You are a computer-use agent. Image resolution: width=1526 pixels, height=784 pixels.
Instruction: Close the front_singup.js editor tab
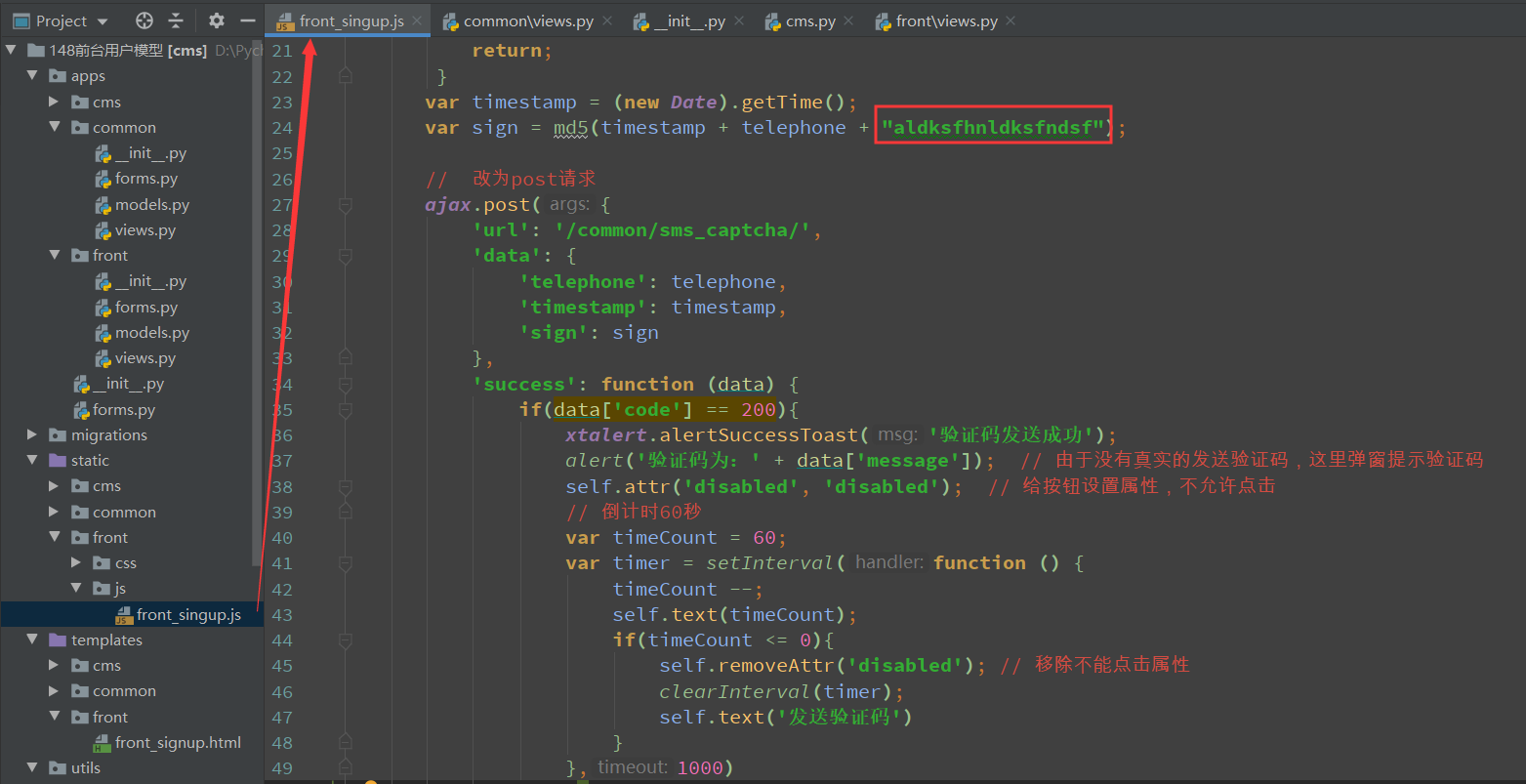417,21
